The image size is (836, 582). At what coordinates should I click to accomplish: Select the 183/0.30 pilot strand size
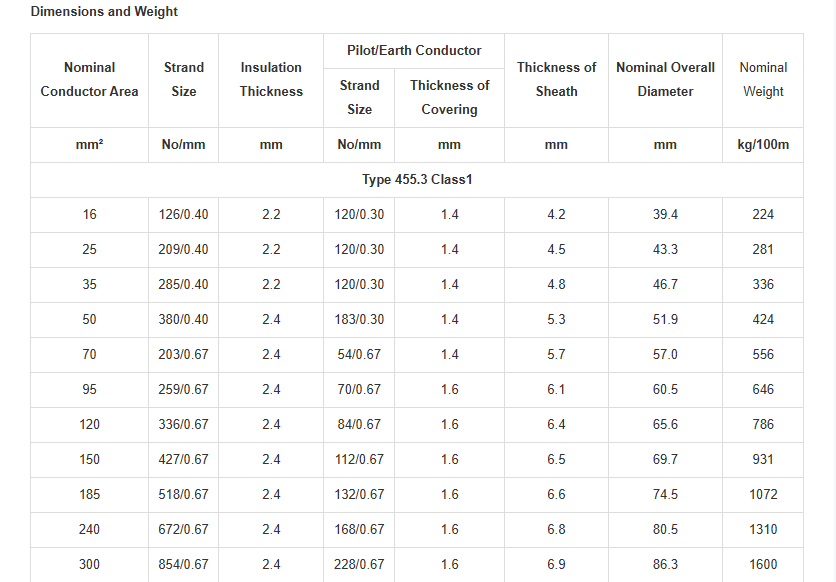click(359, 320)
